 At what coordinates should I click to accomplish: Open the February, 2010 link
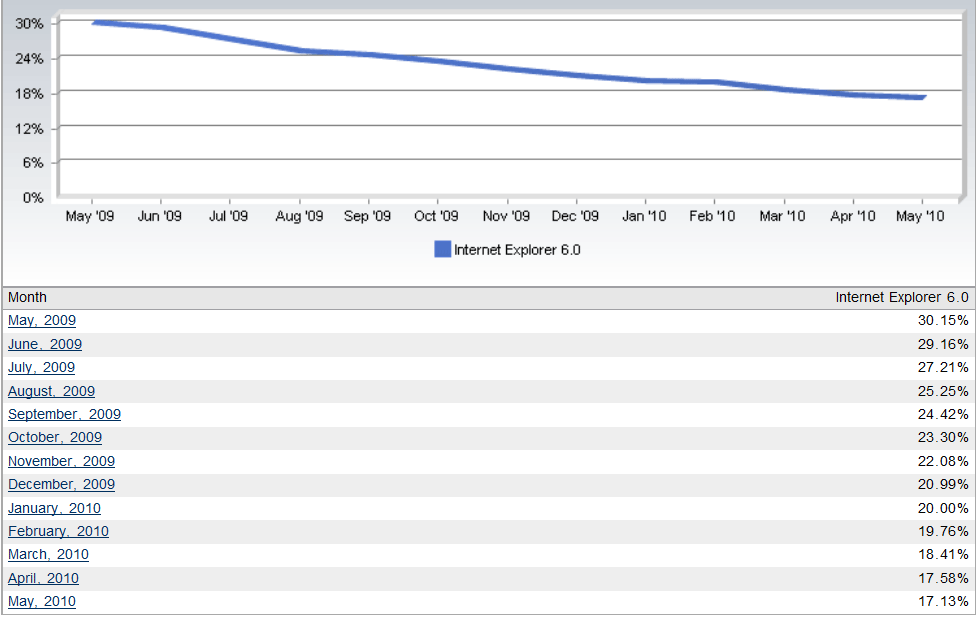pyautogui.click(x=58, y=531)
